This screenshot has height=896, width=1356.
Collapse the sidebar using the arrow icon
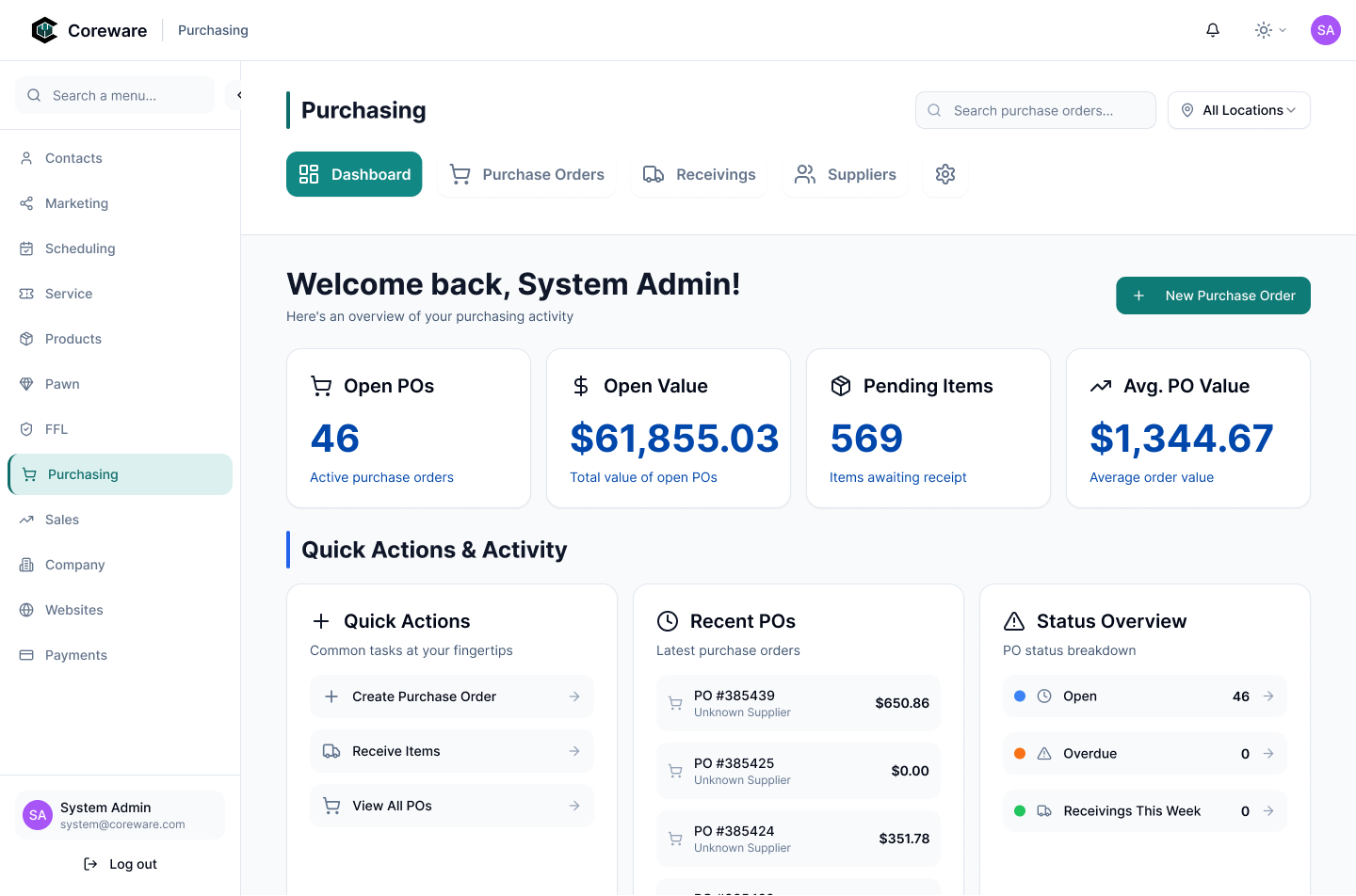click(238, 95)
